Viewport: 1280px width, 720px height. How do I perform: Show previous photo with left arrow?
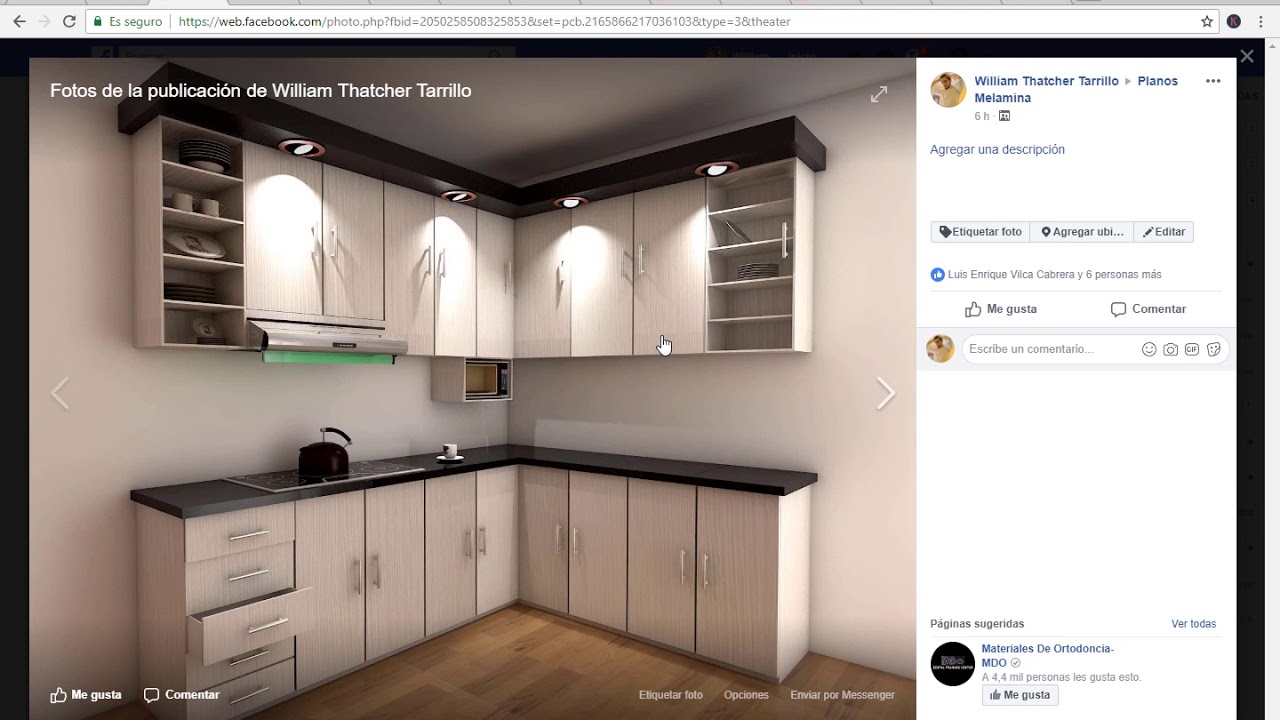point(60,394)
